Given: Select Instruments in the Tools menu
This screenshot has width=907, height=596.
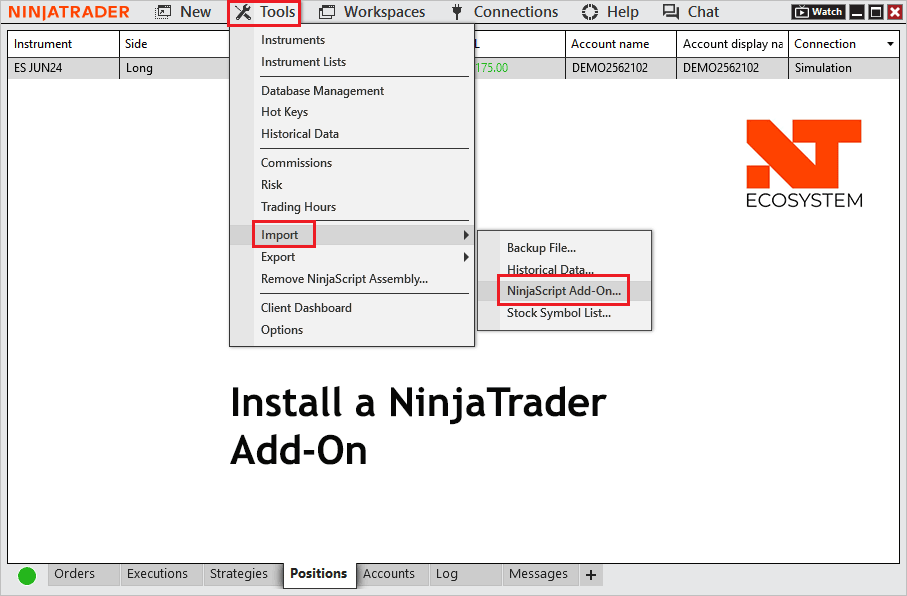Looking at the screenshot, I should [293, 40].
